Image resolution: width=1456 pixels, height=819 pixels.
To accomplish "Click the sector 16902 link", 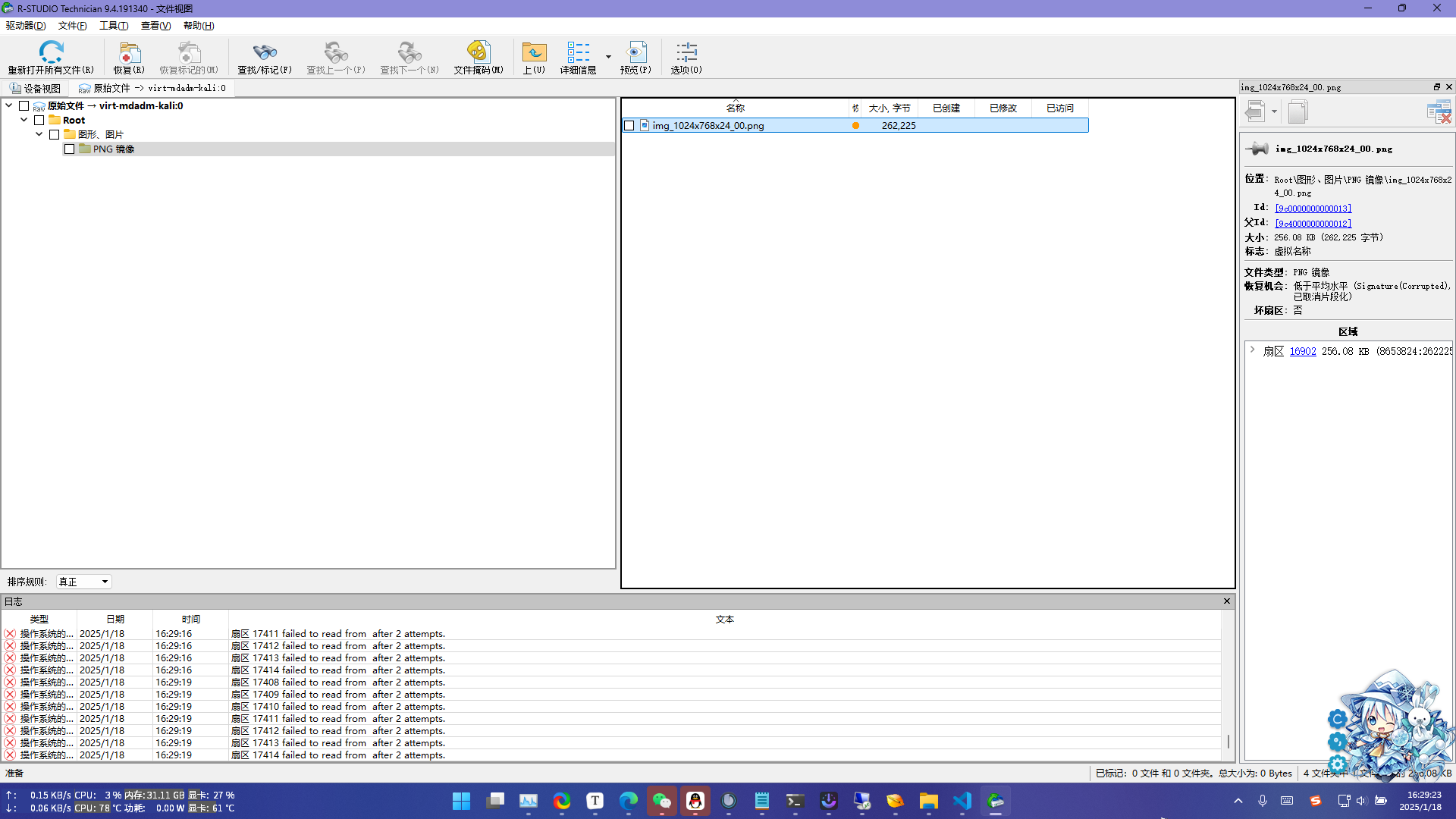I will (1302, 351).
